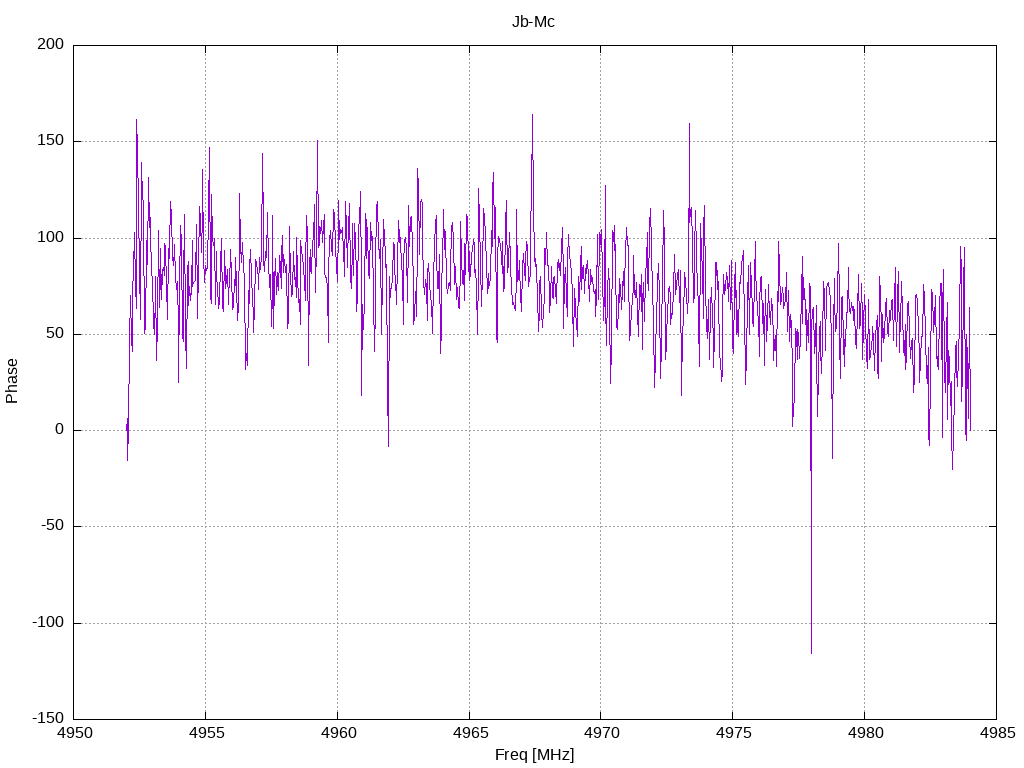Click the y-axis tick label 200
The image size is (1024, 768).
coord(51,44)
